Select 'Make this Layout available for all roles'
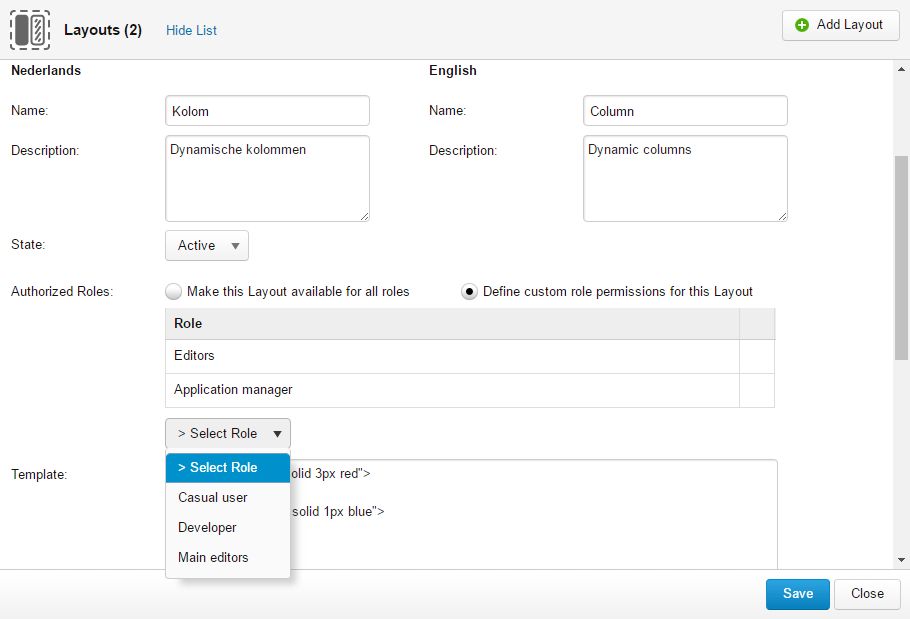This screenshot has height=619, width=910. [x=173, y=291]
